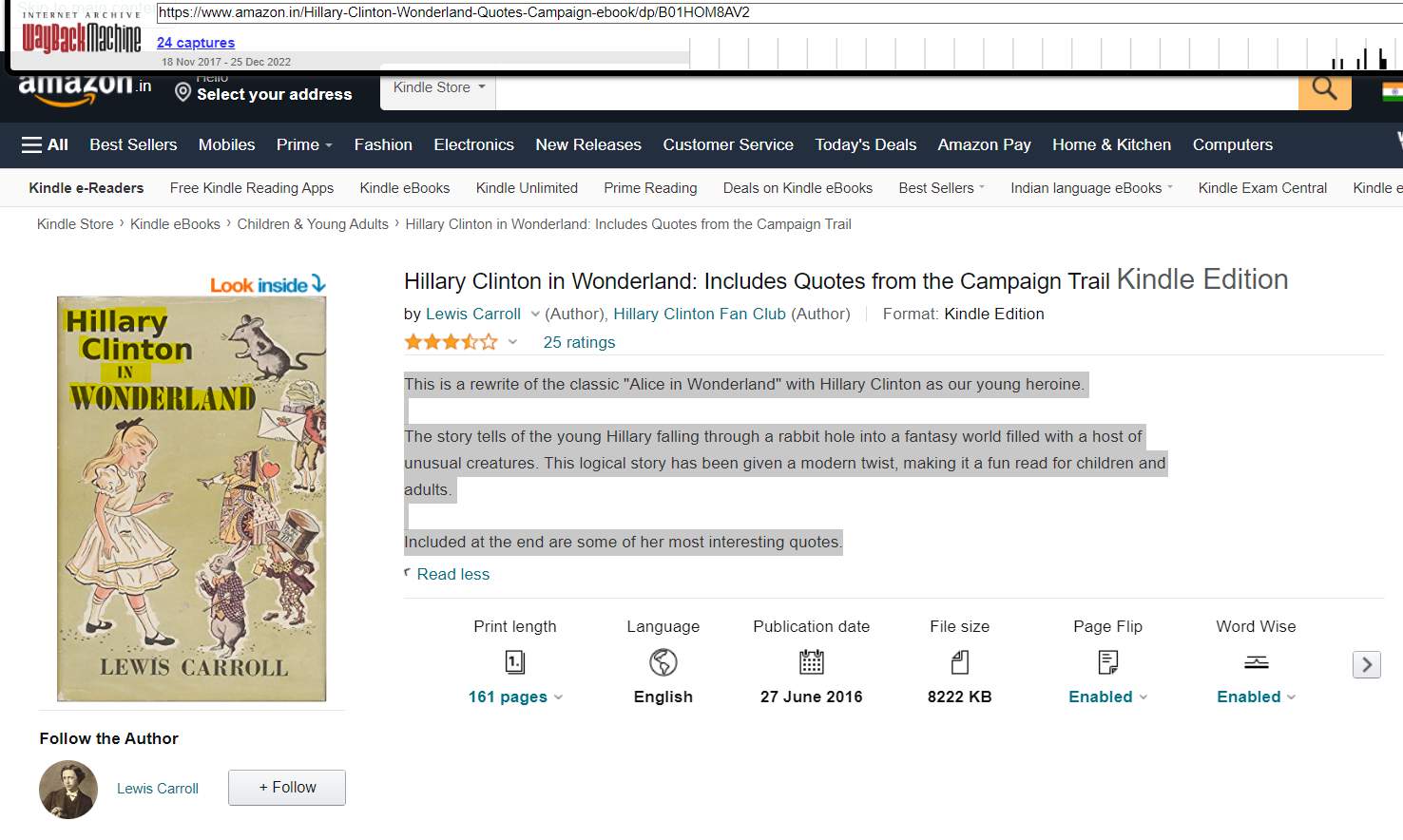Open Kindle eBooks subnav link
The width and height of the screenshot is (1403, 840).
(x=405, y=188)
